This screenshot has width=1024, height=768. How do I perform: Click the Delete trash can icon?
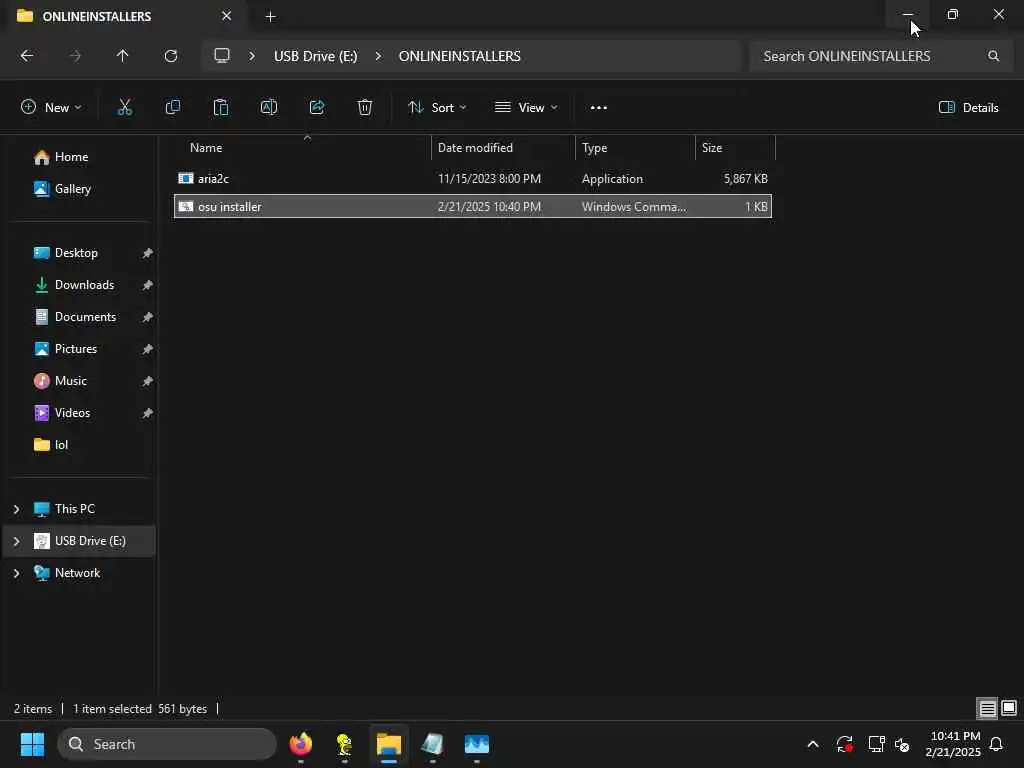(365, 107)
